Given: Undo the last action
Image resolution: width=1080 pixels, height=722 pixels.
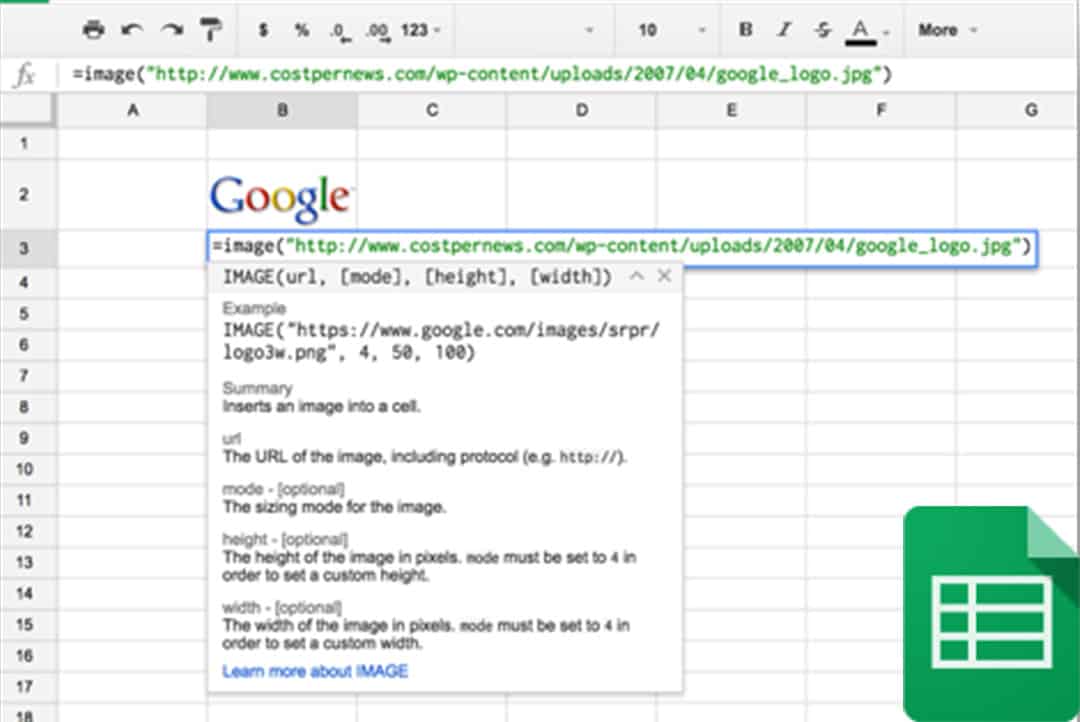Looking at the screenshot, I should [132, 30].
